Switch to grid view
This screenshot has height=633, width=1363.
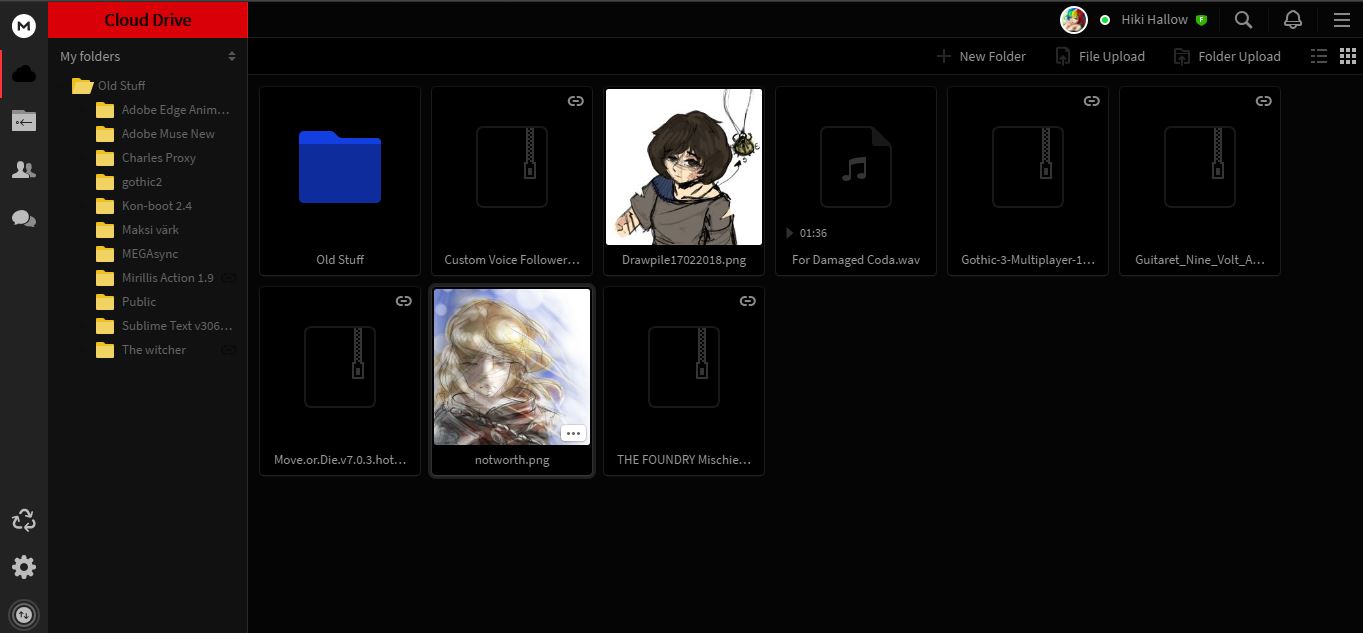[x=1347, y=56]
